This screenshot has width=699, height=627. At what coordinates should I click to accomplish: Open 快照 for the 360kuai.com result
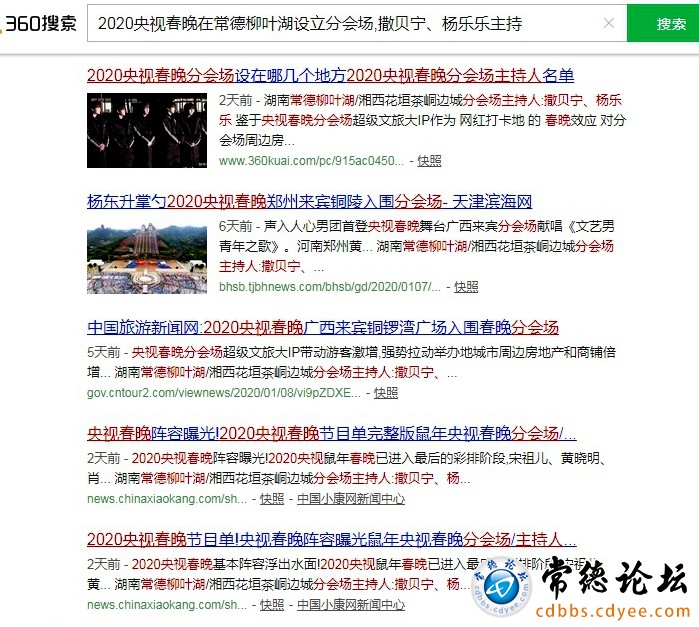(x=429, y=161)
